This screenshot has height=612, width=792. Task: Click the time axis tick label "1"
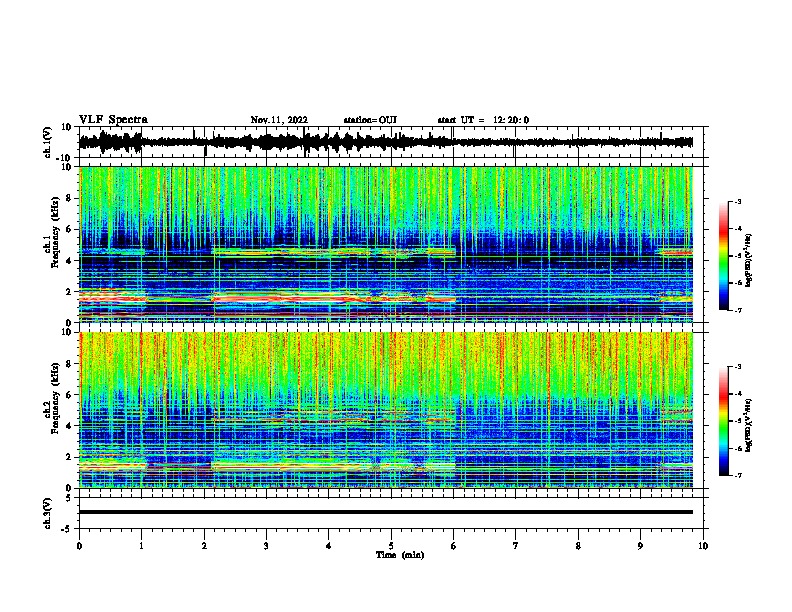point(142,546)
